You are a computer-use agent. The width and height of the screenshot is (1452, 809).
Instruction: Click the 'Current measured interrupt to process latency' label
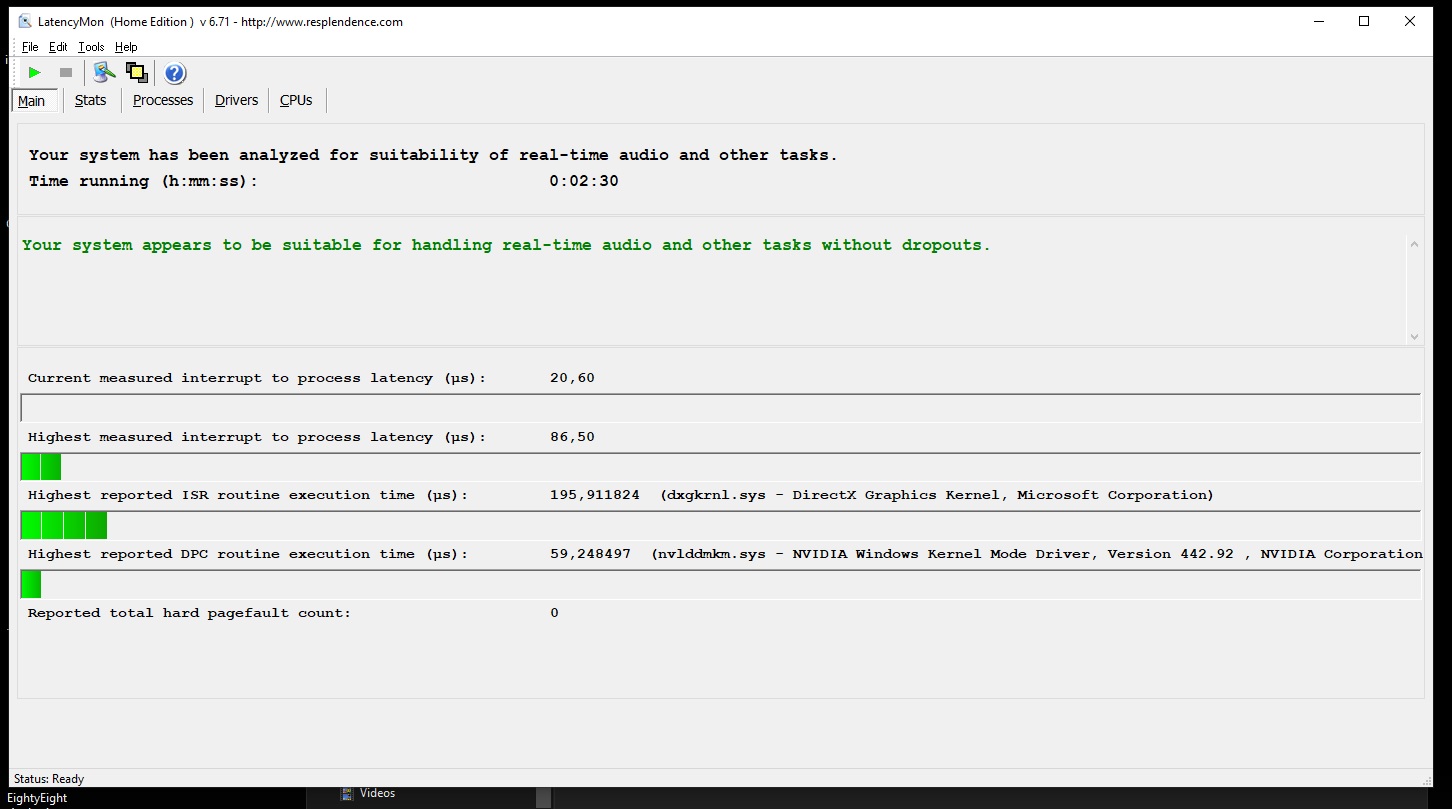pos(257,378)
